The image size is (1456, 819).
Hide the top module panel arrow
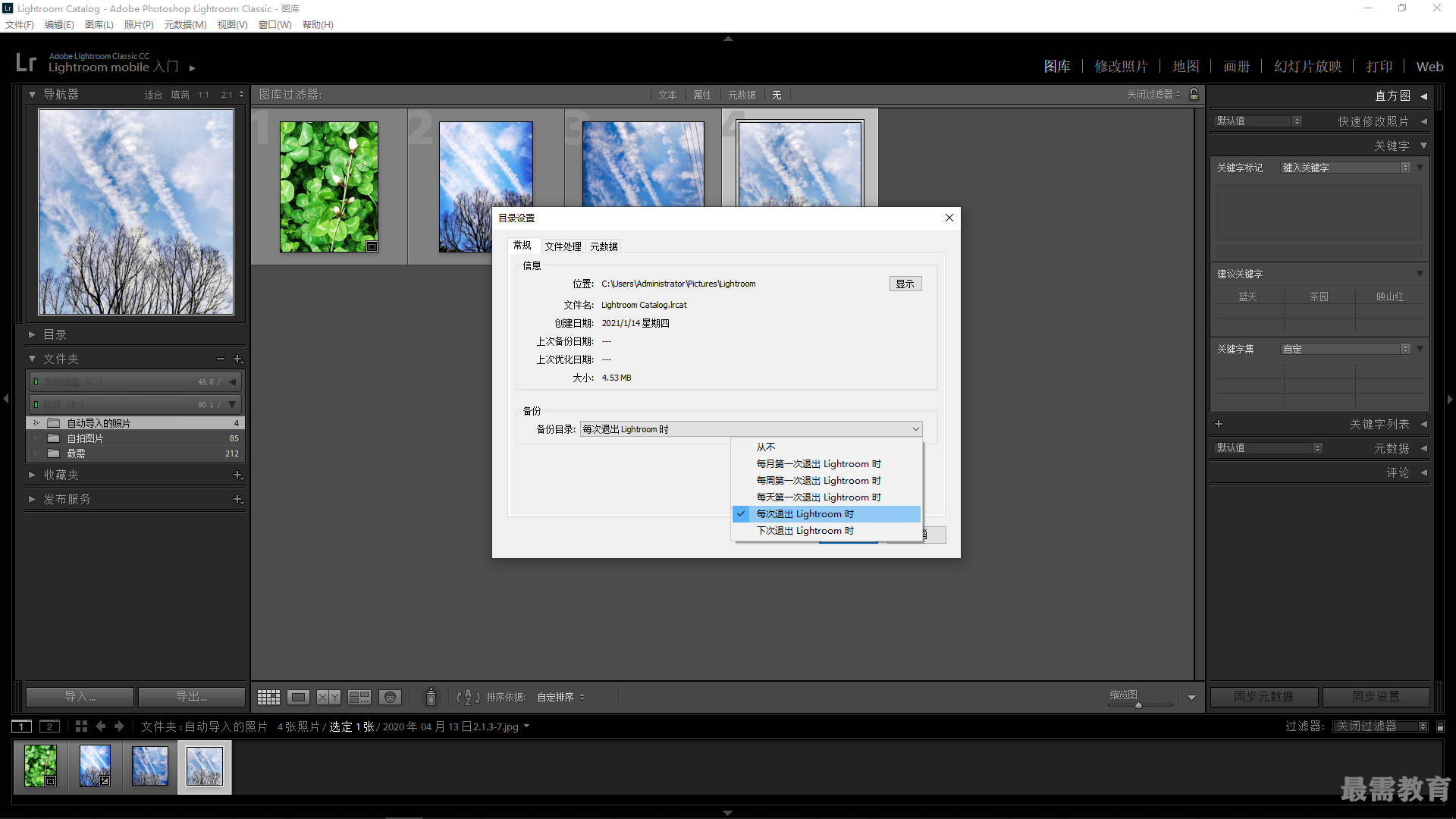click(x=728, y=38)
